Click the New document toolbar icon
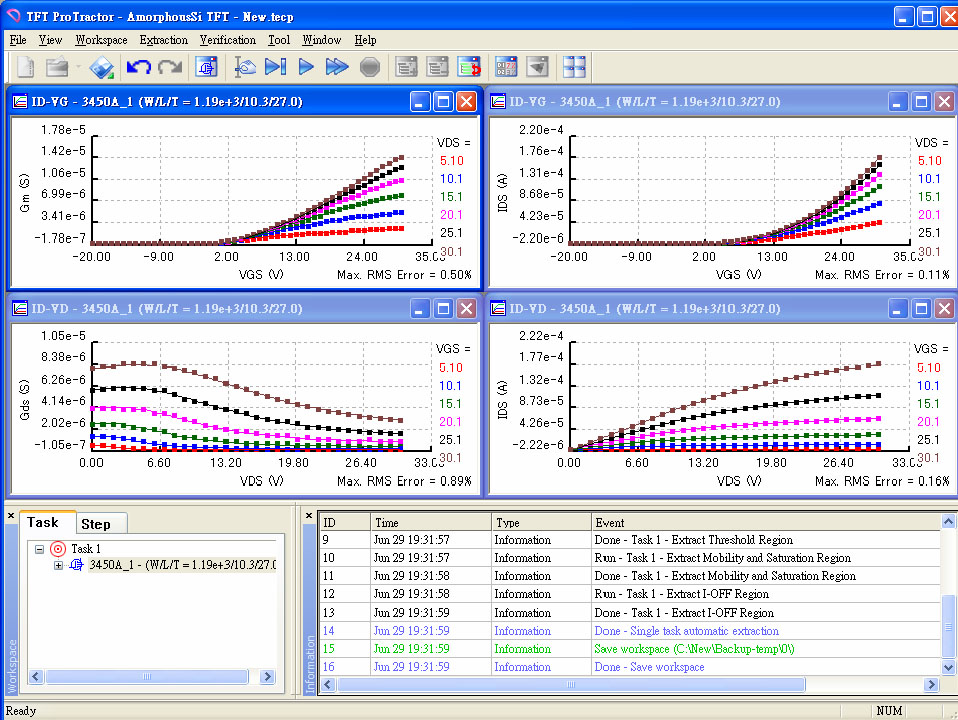 [x=26, y=67]
